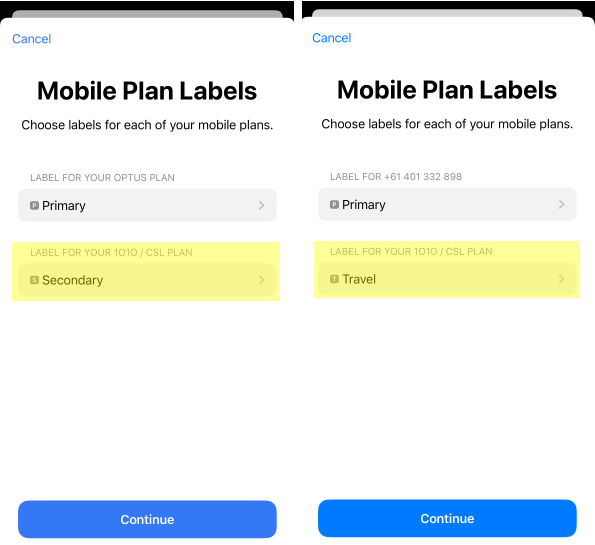Screen dimensions: 595x545
Task: Select Primary label for +61 401 332 898
Action: click(447, 204)
